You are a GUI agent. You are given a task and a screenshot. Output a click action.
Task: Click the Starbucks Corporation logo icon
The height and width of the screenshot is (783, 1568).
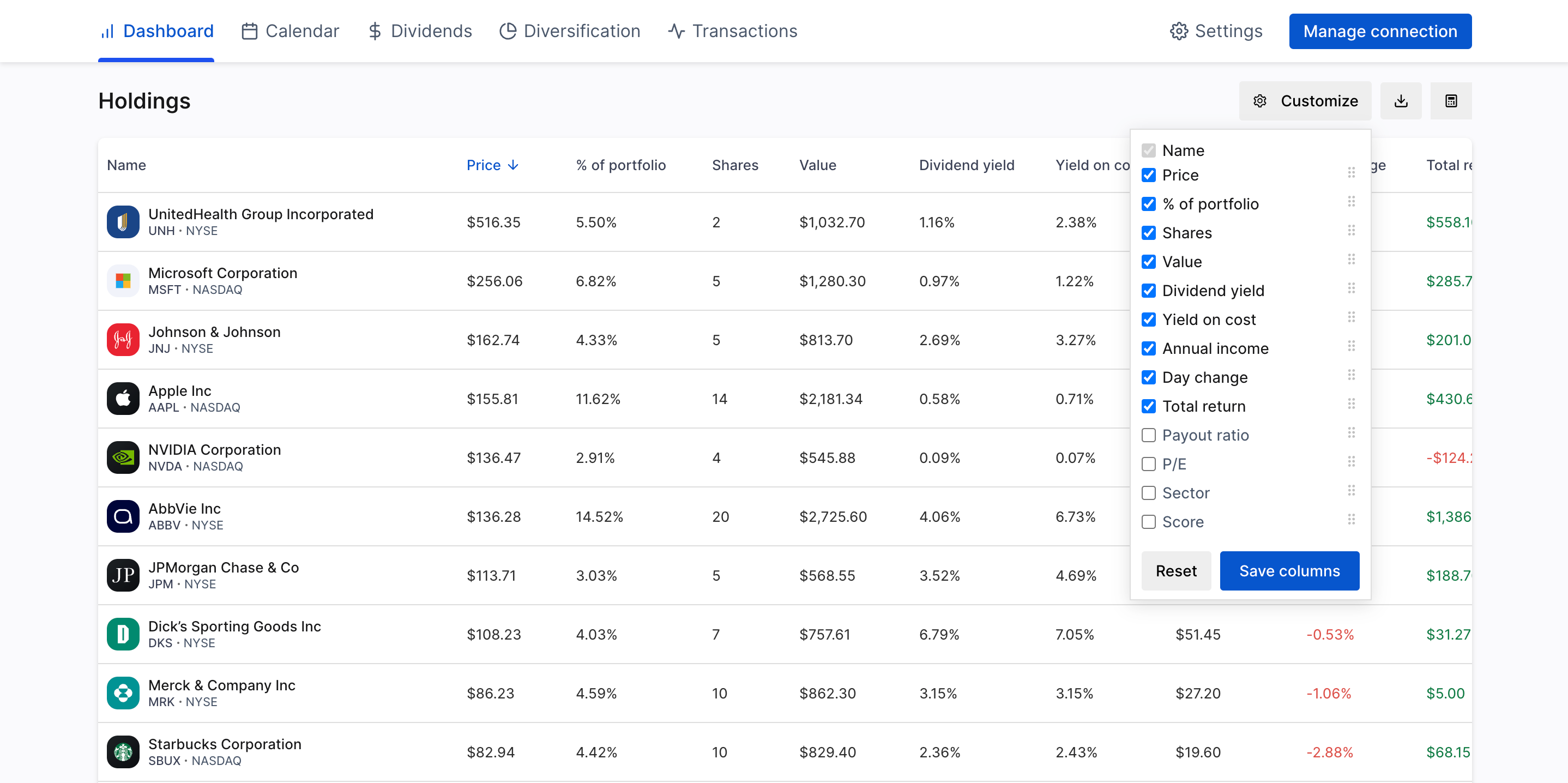click(x=123, y=751)
